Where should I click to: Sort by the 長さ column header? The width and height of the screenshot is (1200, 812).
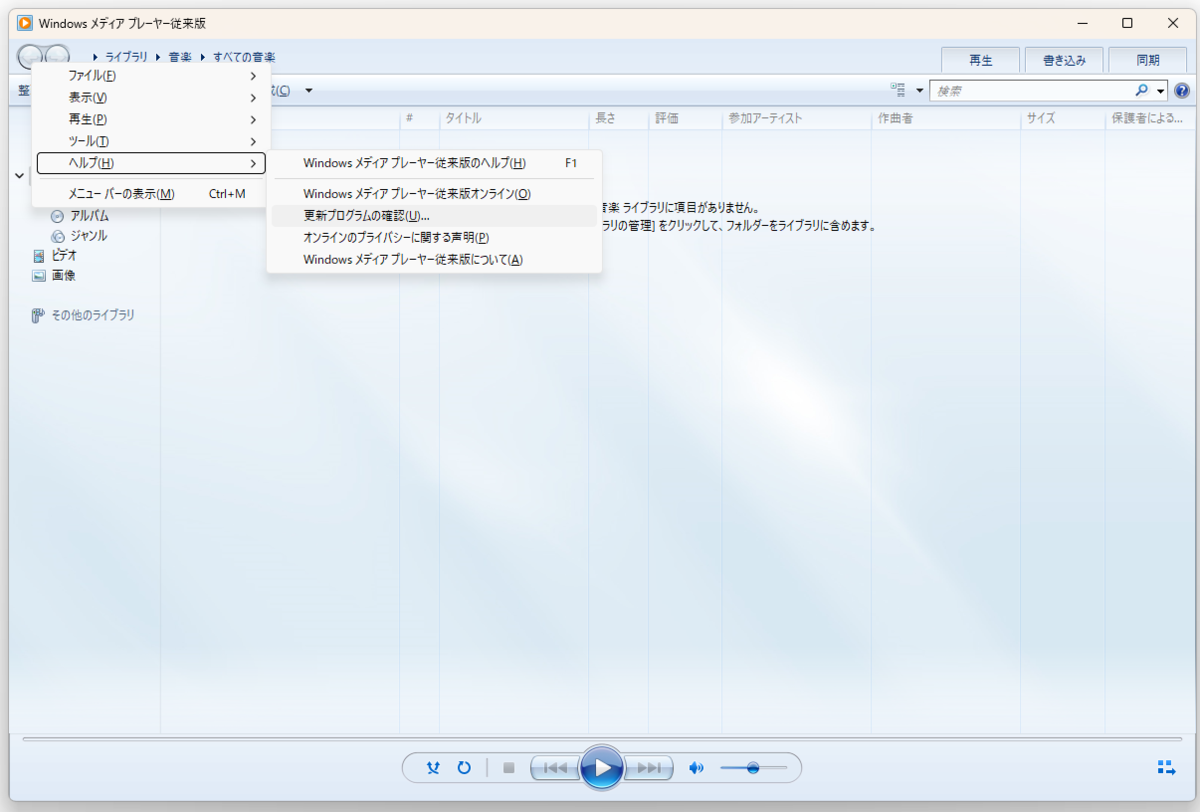coord(619,118)
